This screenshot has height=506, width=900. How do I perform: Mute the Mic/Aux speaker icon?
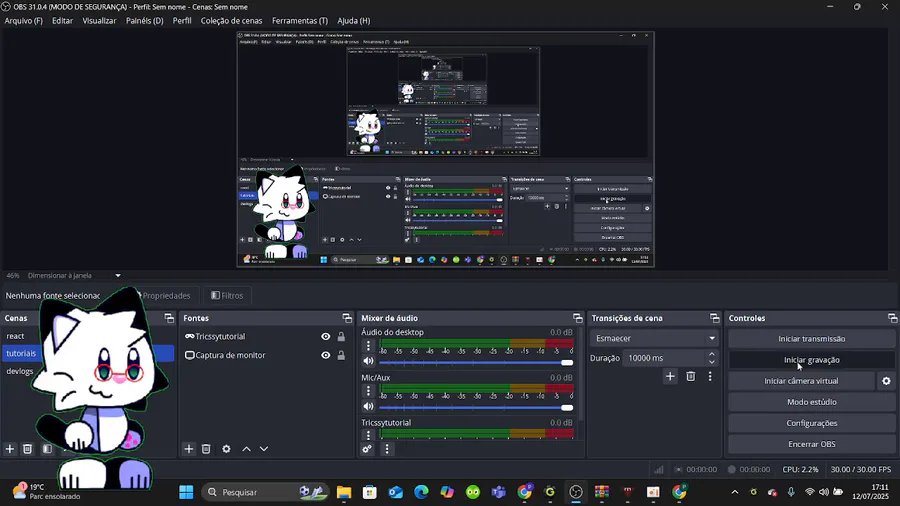(x=368, y=406)
